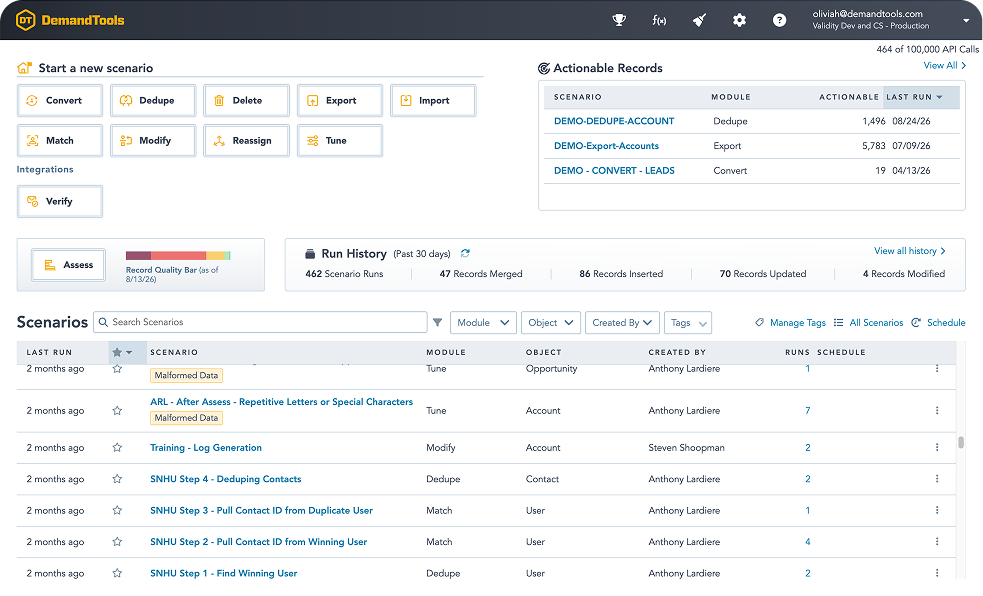Open the trophy icon in header
Screen dimensions: 983x596
(x=619, y=20)
